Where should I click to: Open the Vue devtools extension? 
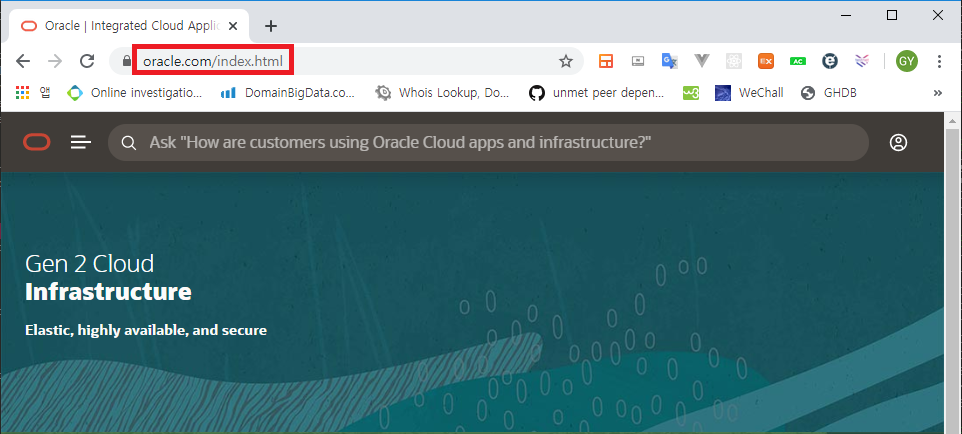click(x=702, y=61)
